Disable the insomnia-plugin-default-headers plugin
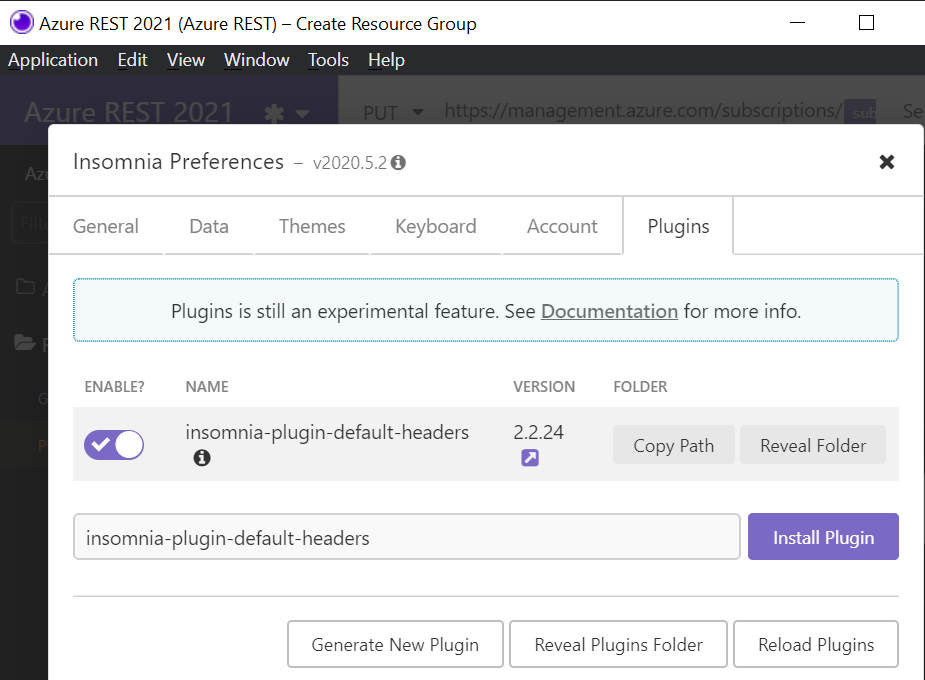Image resolution: width=925 pixels, height=680 pixels. [113, 444]
